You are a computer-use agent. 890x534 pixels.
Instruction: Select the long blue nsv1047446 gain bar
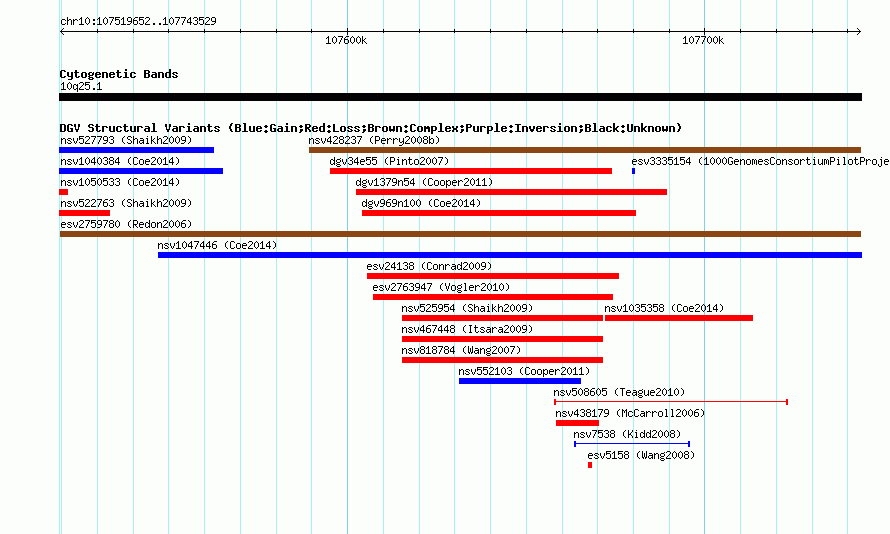[510, 255]
